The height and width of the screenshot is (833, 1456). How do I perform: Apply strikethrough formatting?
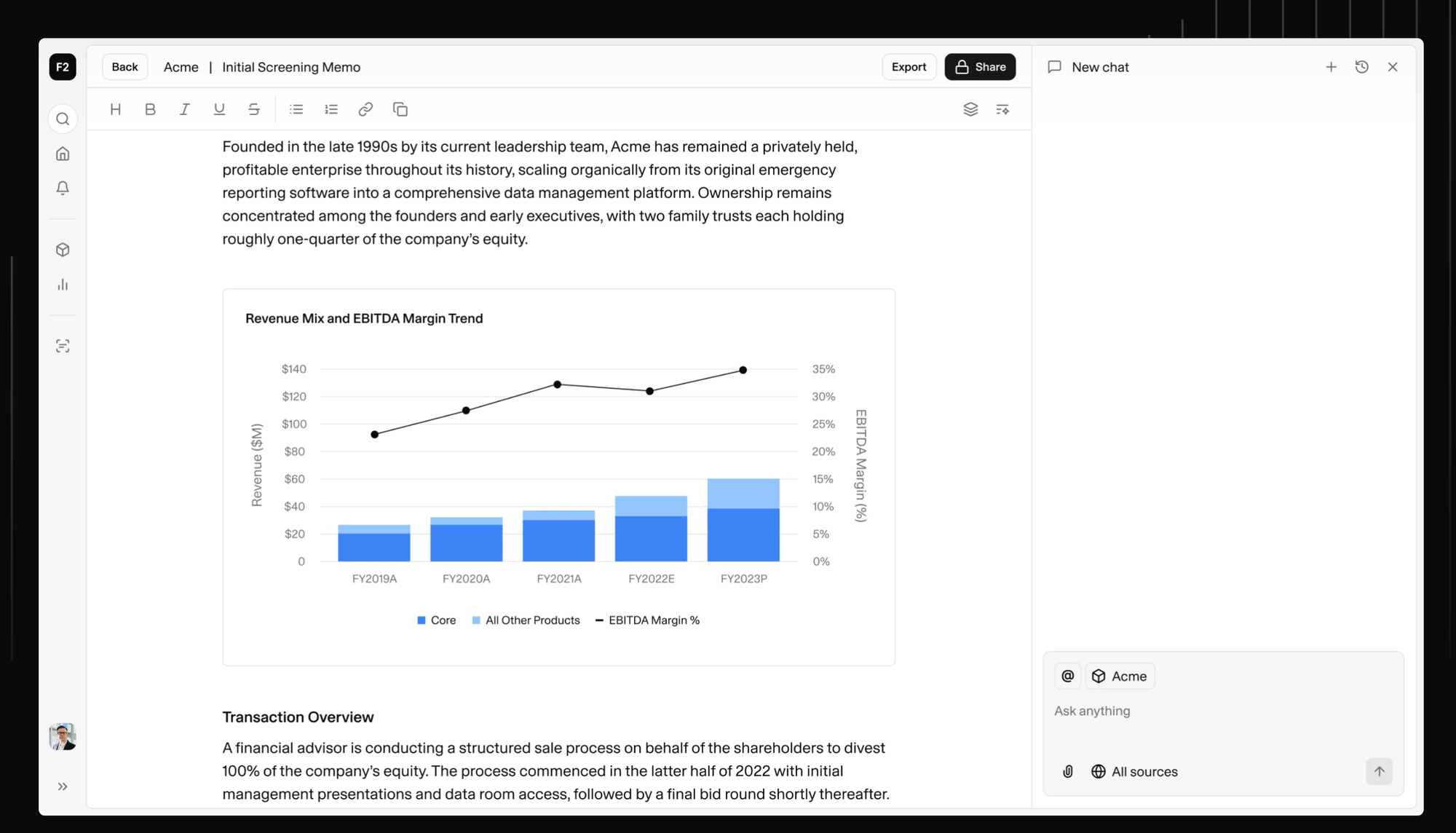pyautogui.click(x=253, y=109)
